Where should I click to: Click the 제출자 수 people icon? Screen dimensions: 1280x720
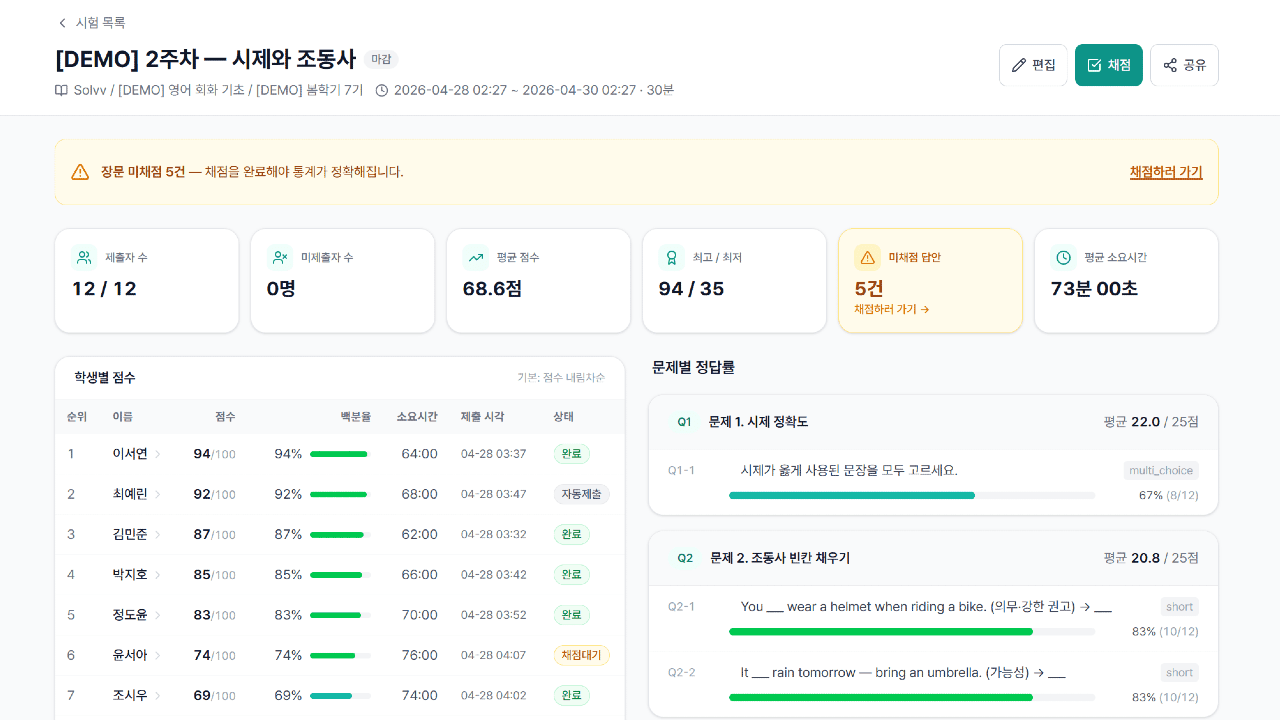[x=84, y=257]
